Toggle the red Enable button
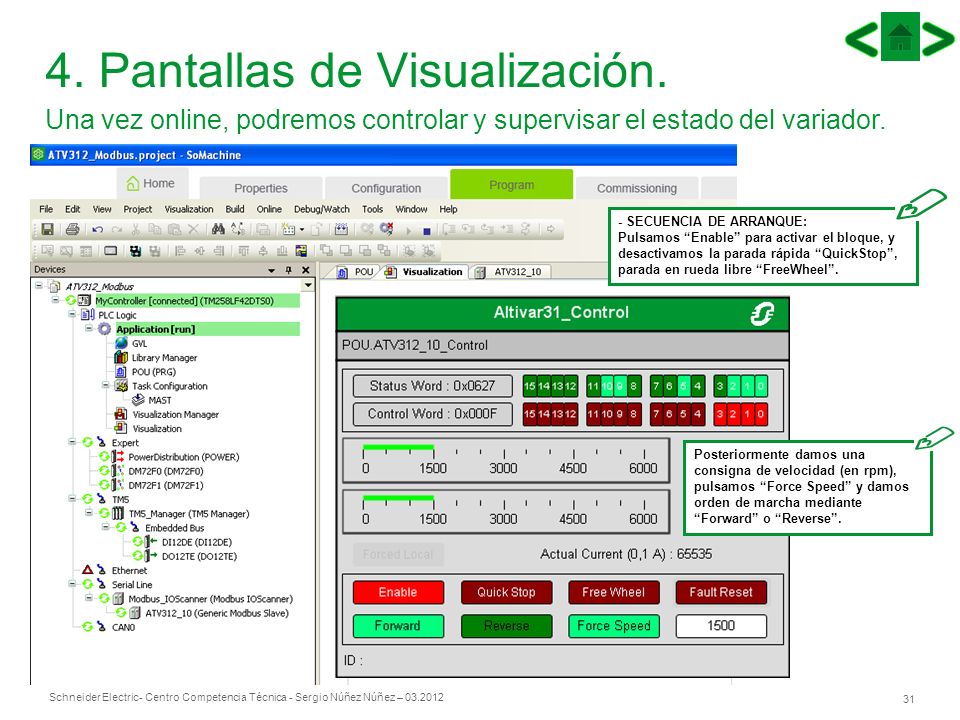The height and width of the screenshot is (720, 960). click(398, 592)
